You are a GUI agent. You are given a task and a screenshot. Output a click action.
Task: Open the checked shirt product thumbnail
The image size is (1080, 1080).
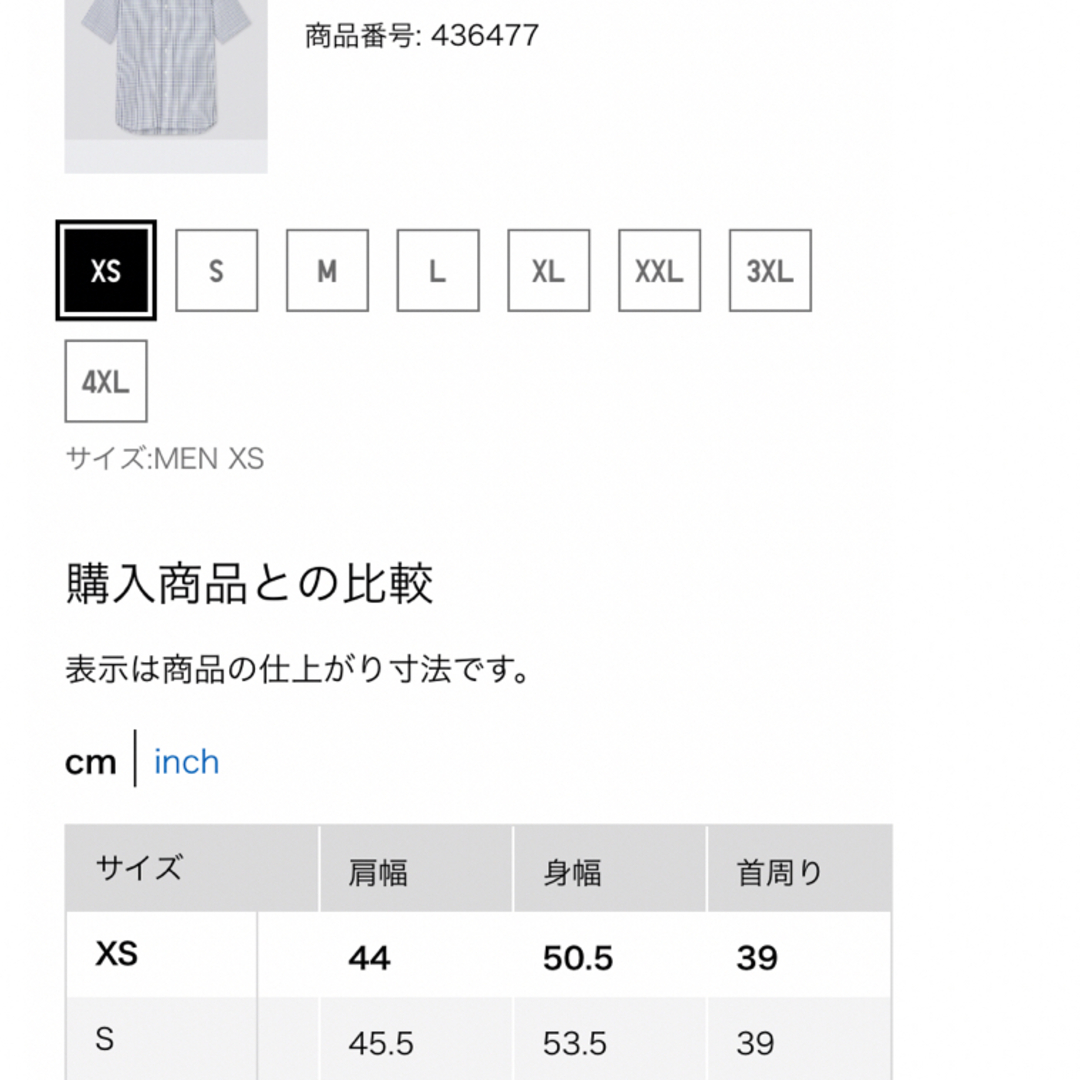[x=166, y=86]
